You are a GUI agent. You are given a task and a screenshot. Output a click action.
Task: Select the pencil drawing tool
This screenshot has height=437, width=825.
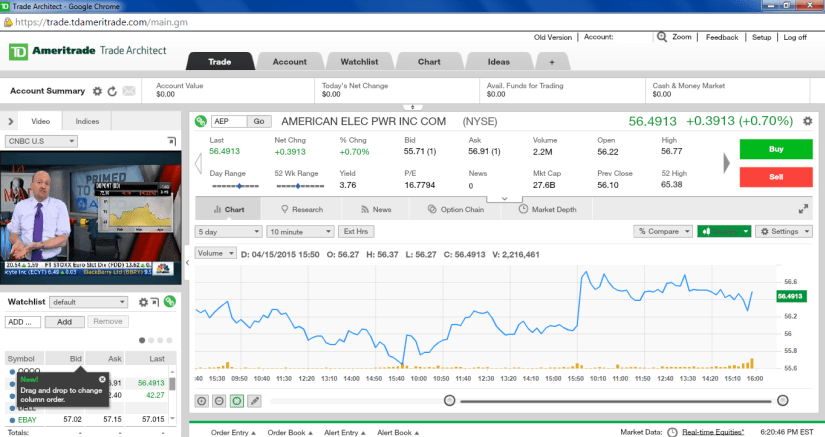[x=255, y=401]
